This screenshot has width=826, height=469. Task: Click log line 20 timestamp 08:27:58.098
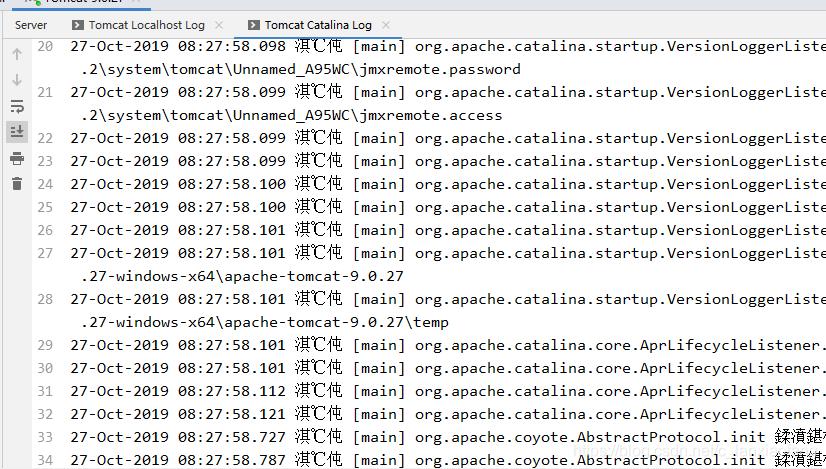coord(232,46)
